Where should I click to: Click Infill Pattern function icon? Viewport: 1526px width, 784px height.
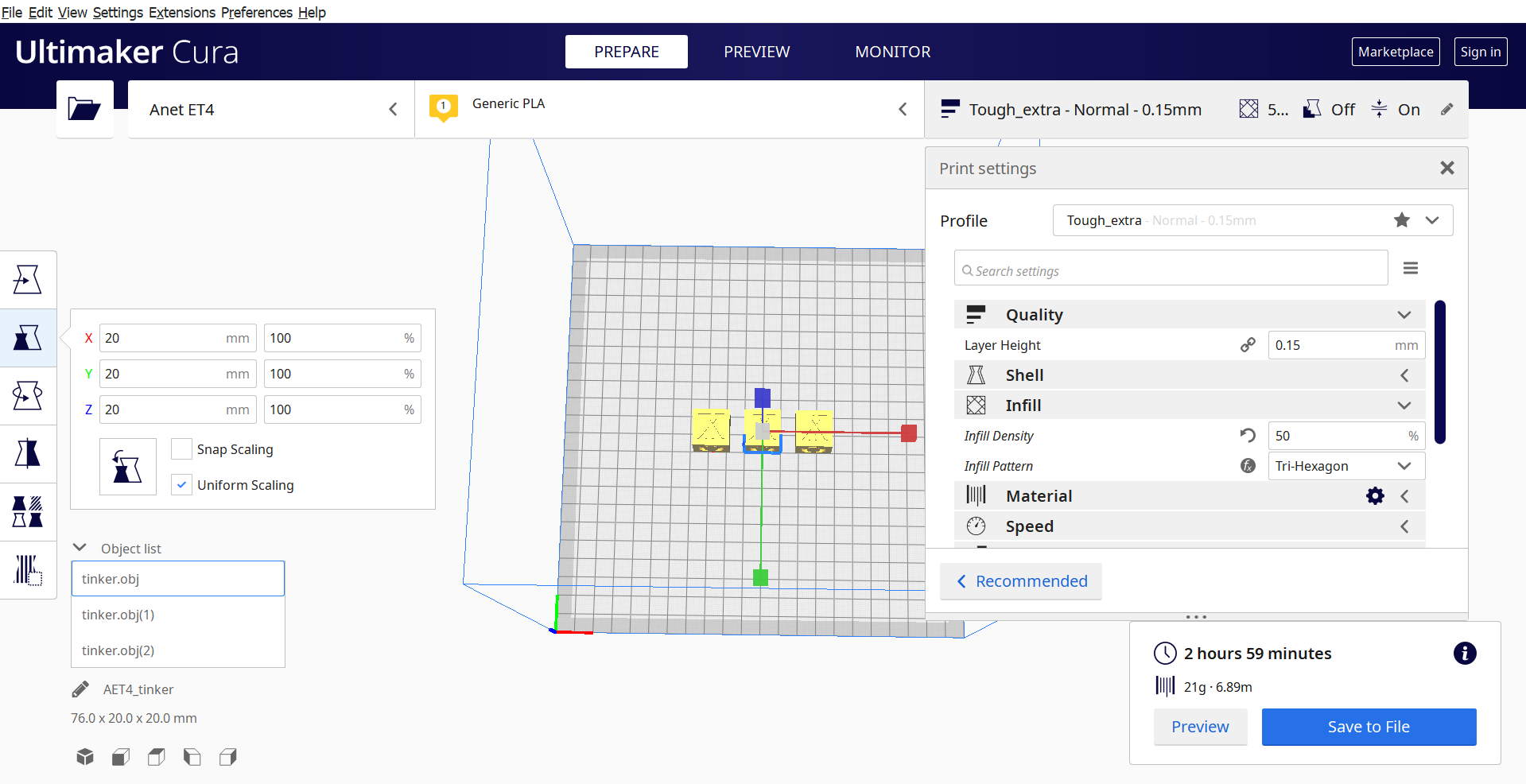(x=1248, y=466)
